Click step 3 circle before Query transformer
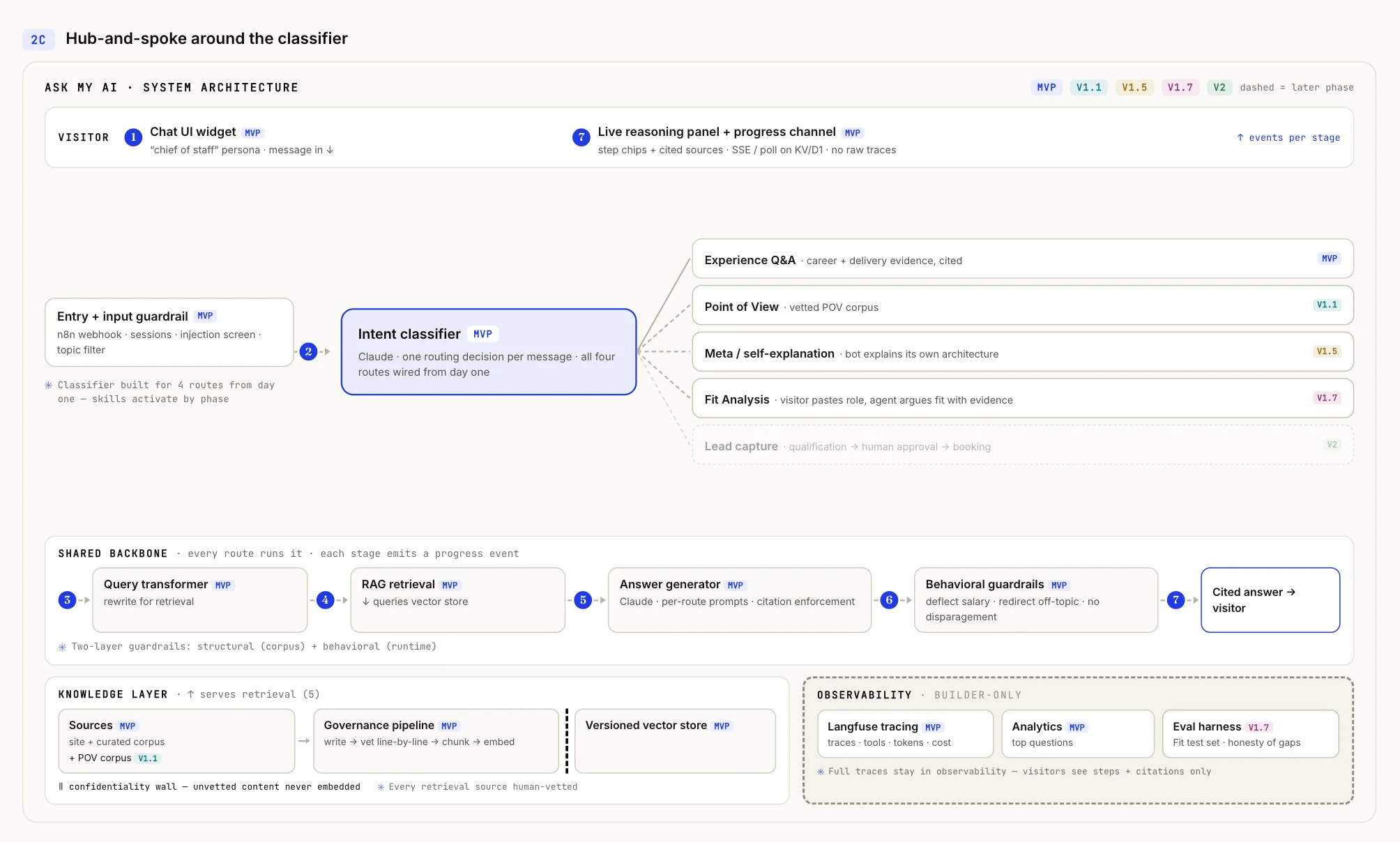1400x842 pixels. pos(67,600)
